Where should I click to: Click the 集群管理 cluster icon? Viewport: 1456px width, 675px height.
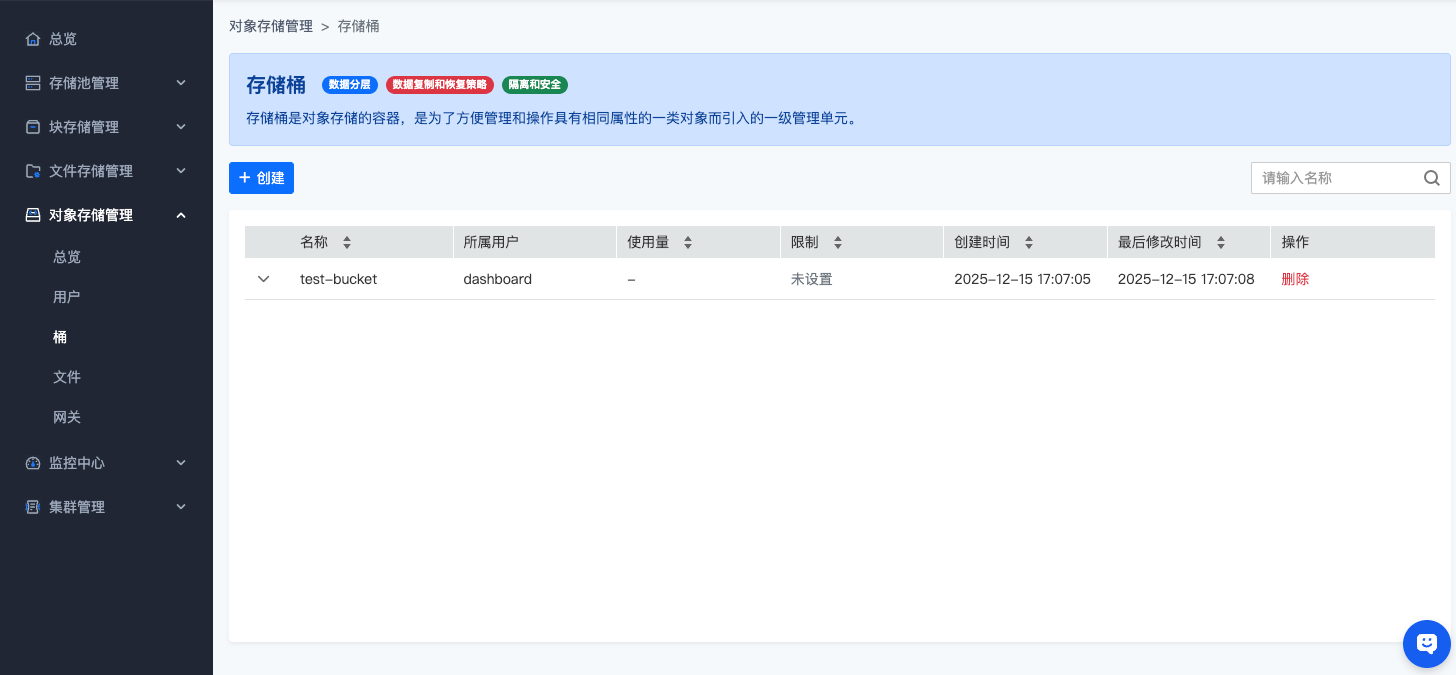click(33, 507)
